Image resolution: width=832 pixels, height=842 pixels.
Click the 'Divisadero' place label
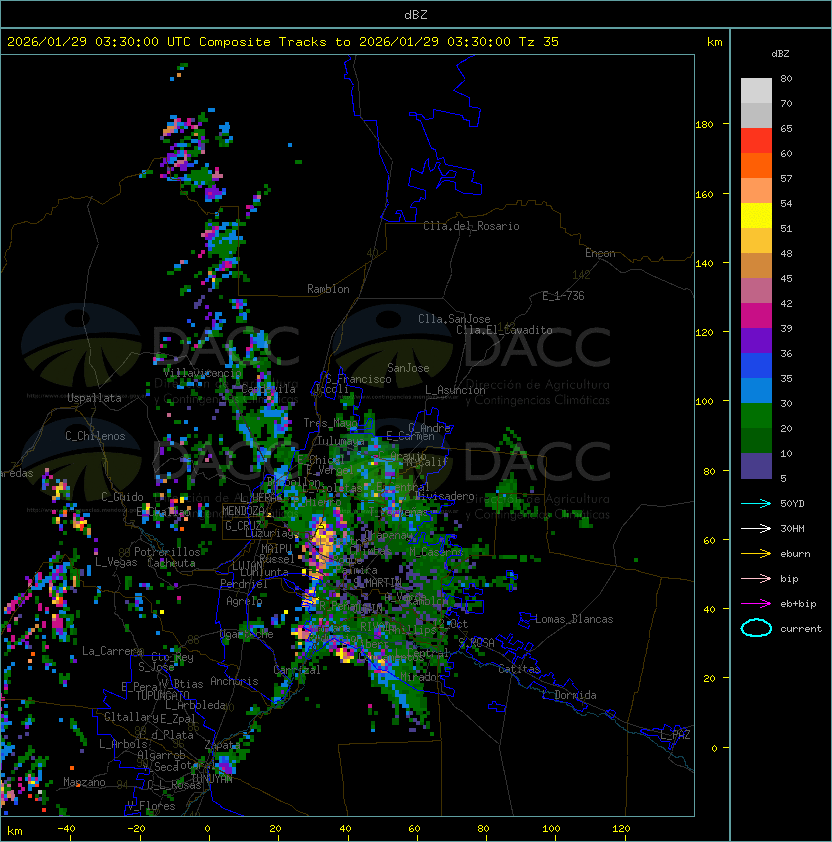pos(445,496)
